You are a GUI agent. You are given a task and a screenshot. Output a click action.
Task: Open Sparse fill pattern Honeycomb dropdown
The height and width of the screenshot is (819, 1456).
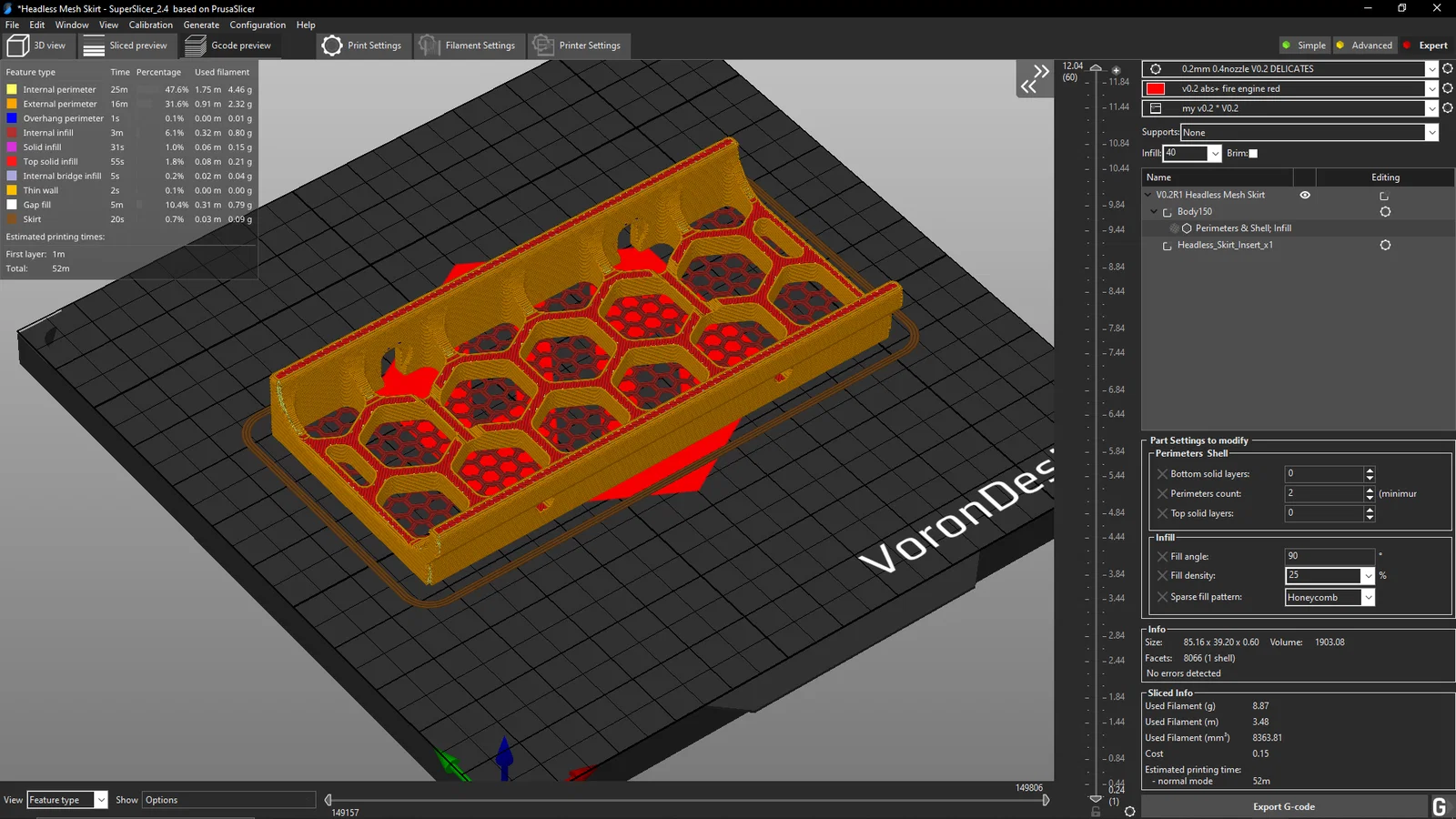point(1330,597)
